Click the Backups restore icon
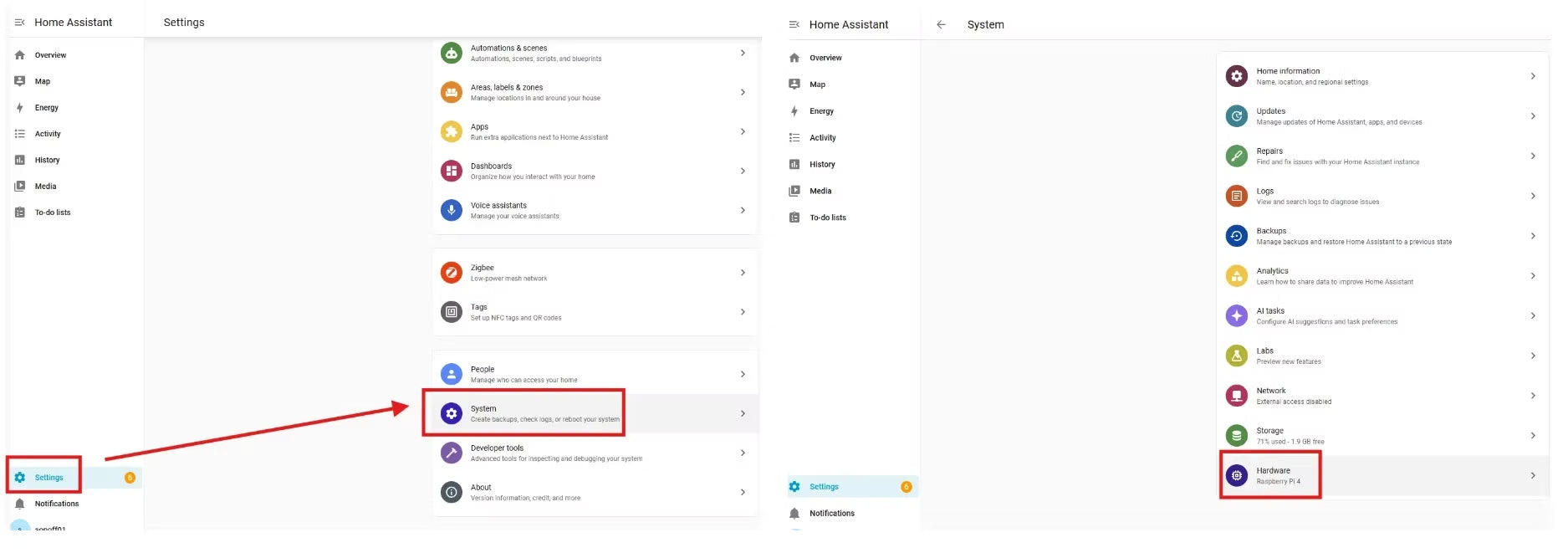The width and height of the screenshot is (1568, 553). [1236, 236]
